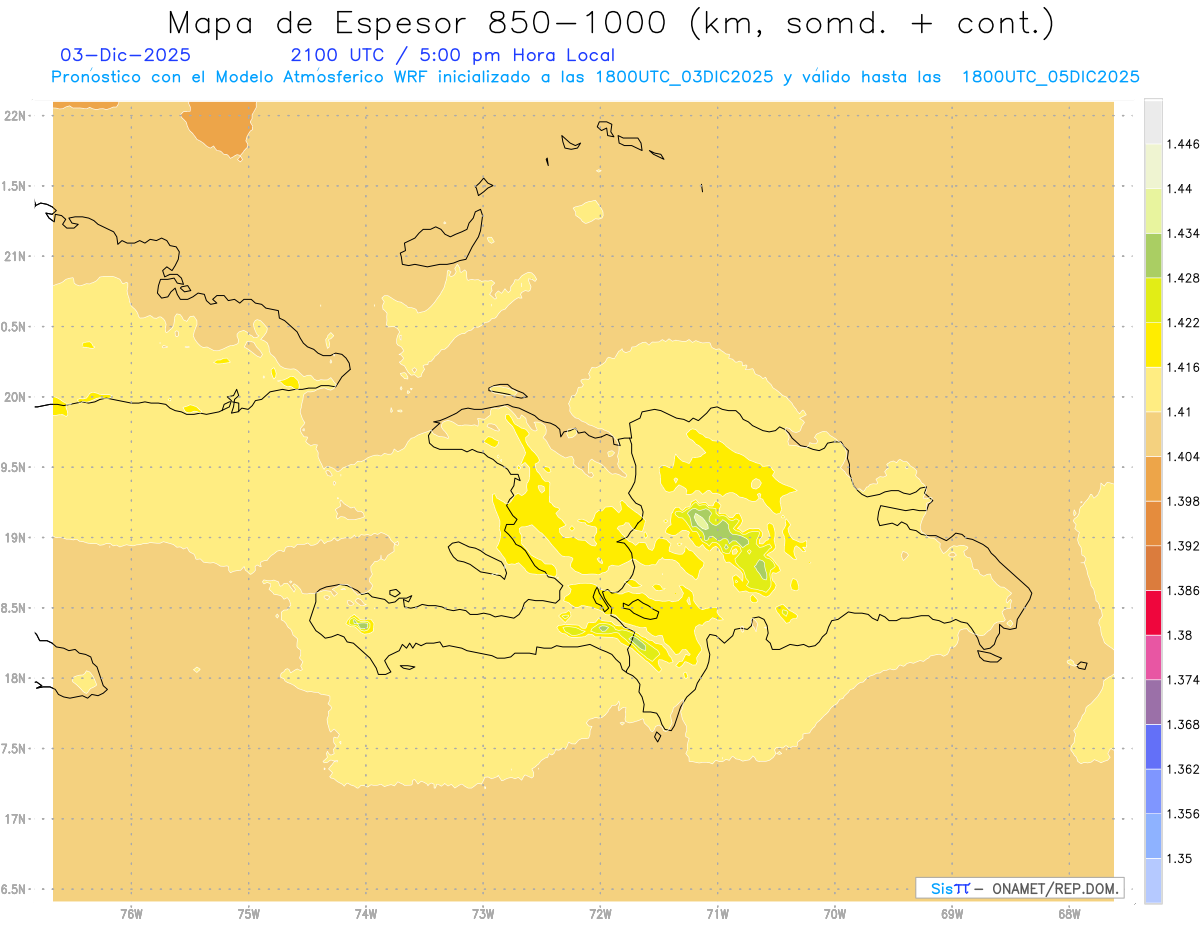The image size is (1200, 927).
Task: Click the SisTT ONAMET/REP.DOM. logo box
Action: pos(1020,888)
